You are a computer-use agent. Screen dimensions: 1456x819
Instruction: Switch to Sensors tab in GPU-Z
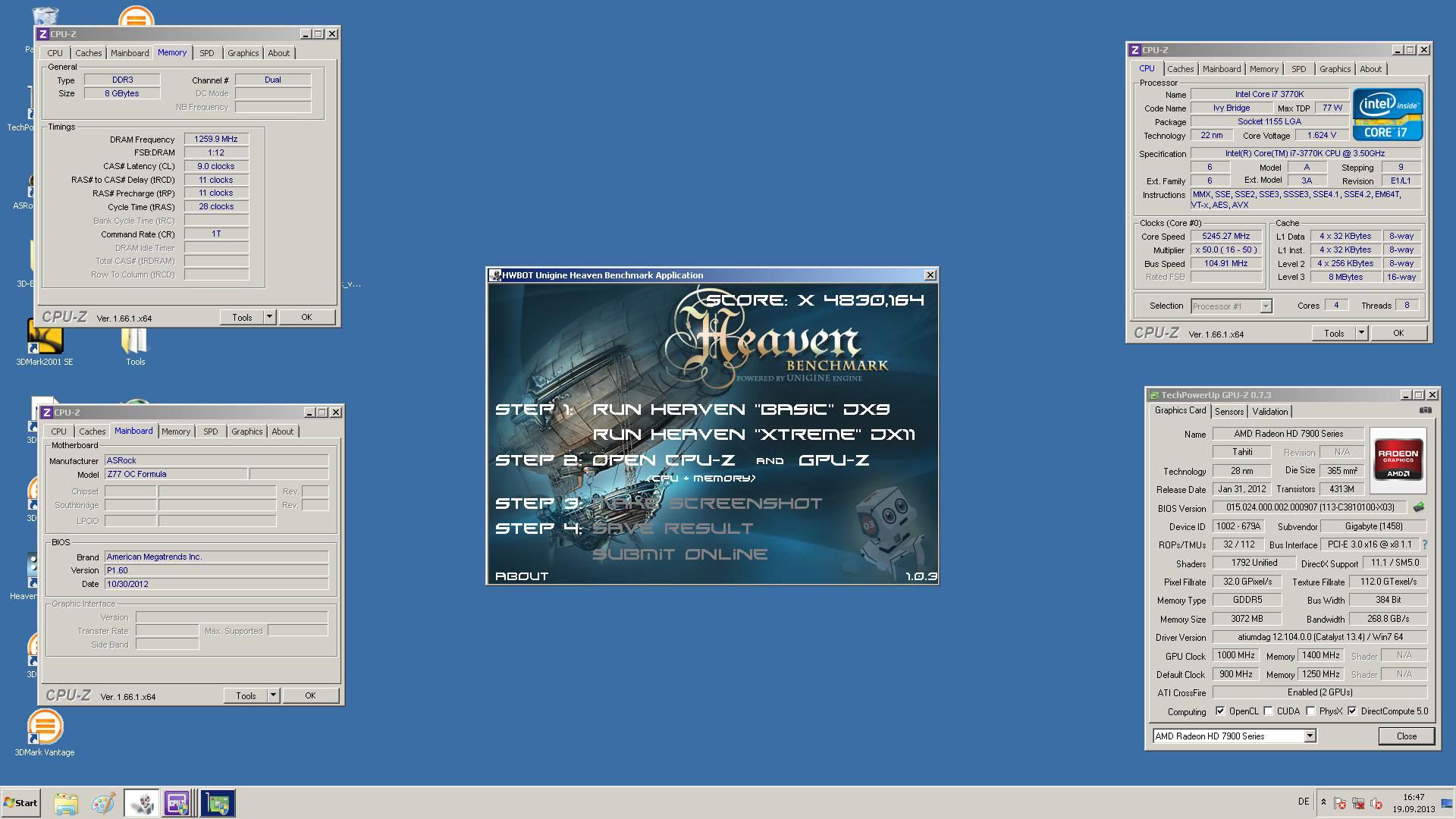point(1229,412)
